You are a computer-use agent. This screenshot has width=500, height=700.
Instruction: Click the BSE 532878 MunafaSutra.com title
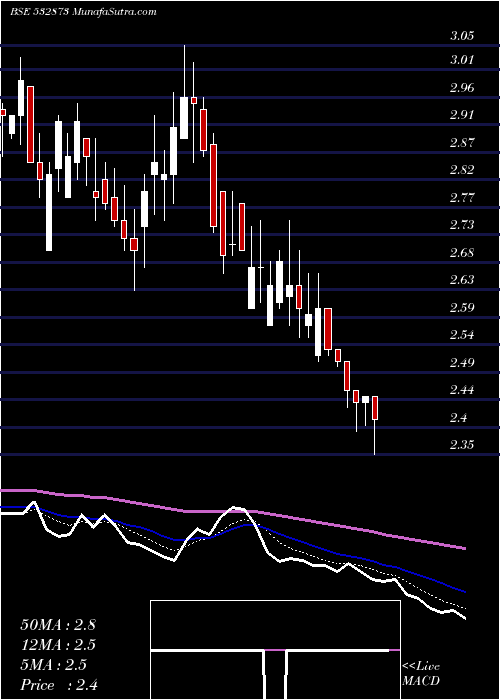point(83,12)
